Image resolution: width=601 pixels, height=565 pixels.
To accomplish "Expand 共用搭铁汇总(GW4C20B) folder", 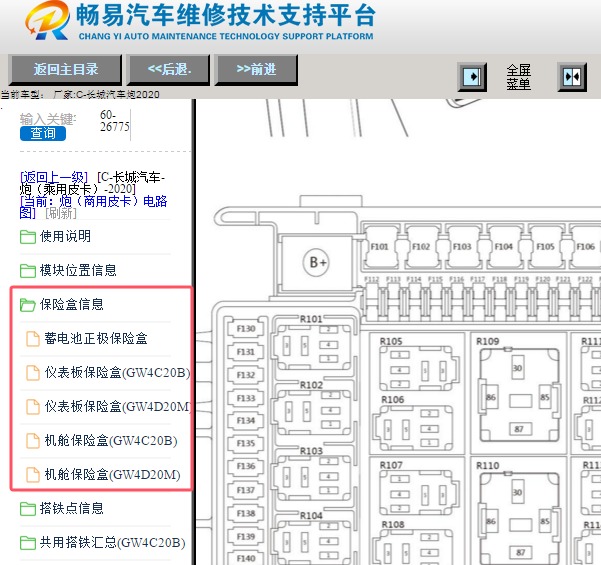I will (x=113, y=543).
